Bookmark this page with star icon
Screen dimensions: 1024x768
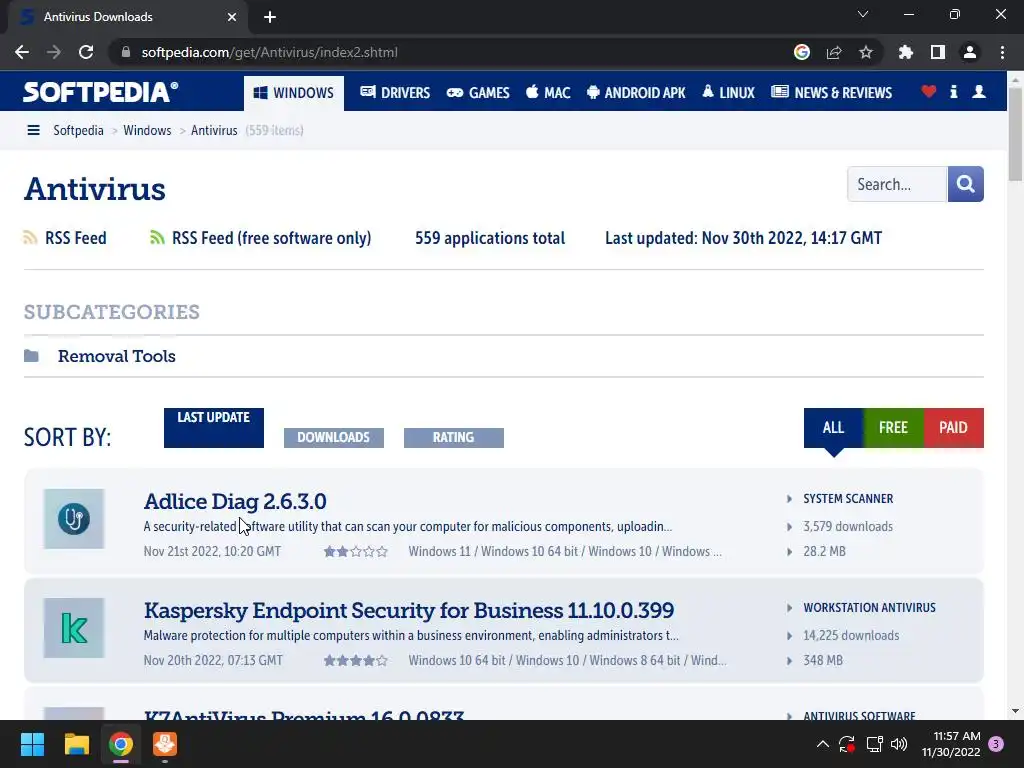pos(865,52)
